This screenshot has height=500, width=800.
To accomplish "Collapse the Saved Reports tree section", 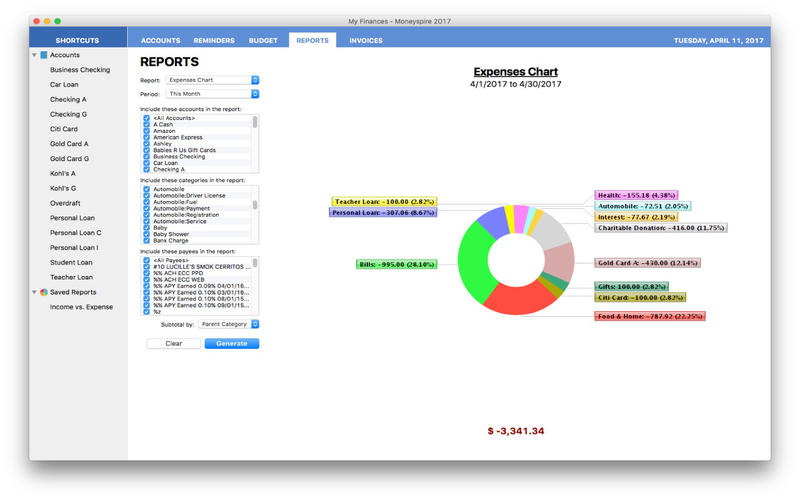I will 34,292.
